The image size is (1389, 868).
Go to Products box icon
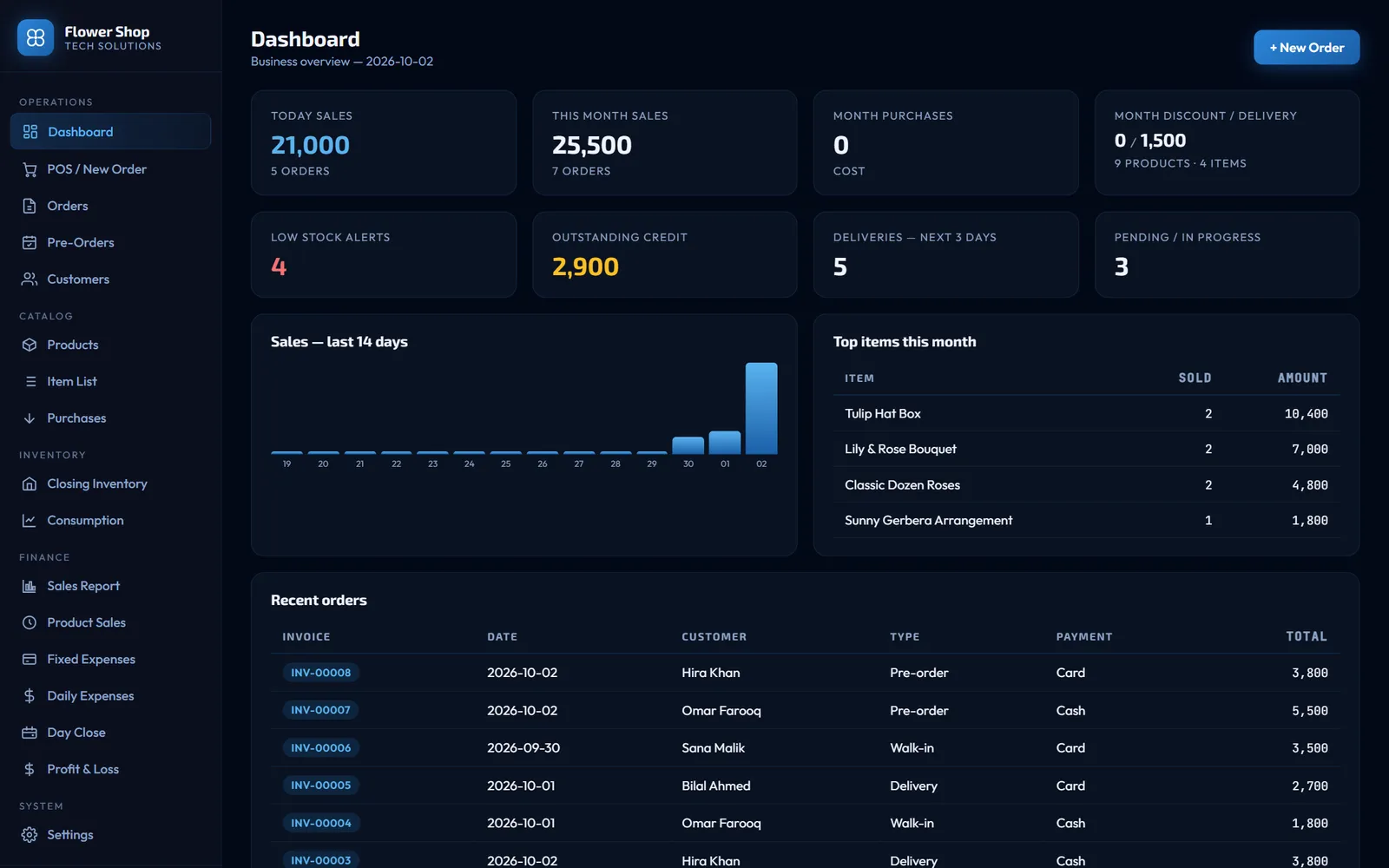(30, 345)
